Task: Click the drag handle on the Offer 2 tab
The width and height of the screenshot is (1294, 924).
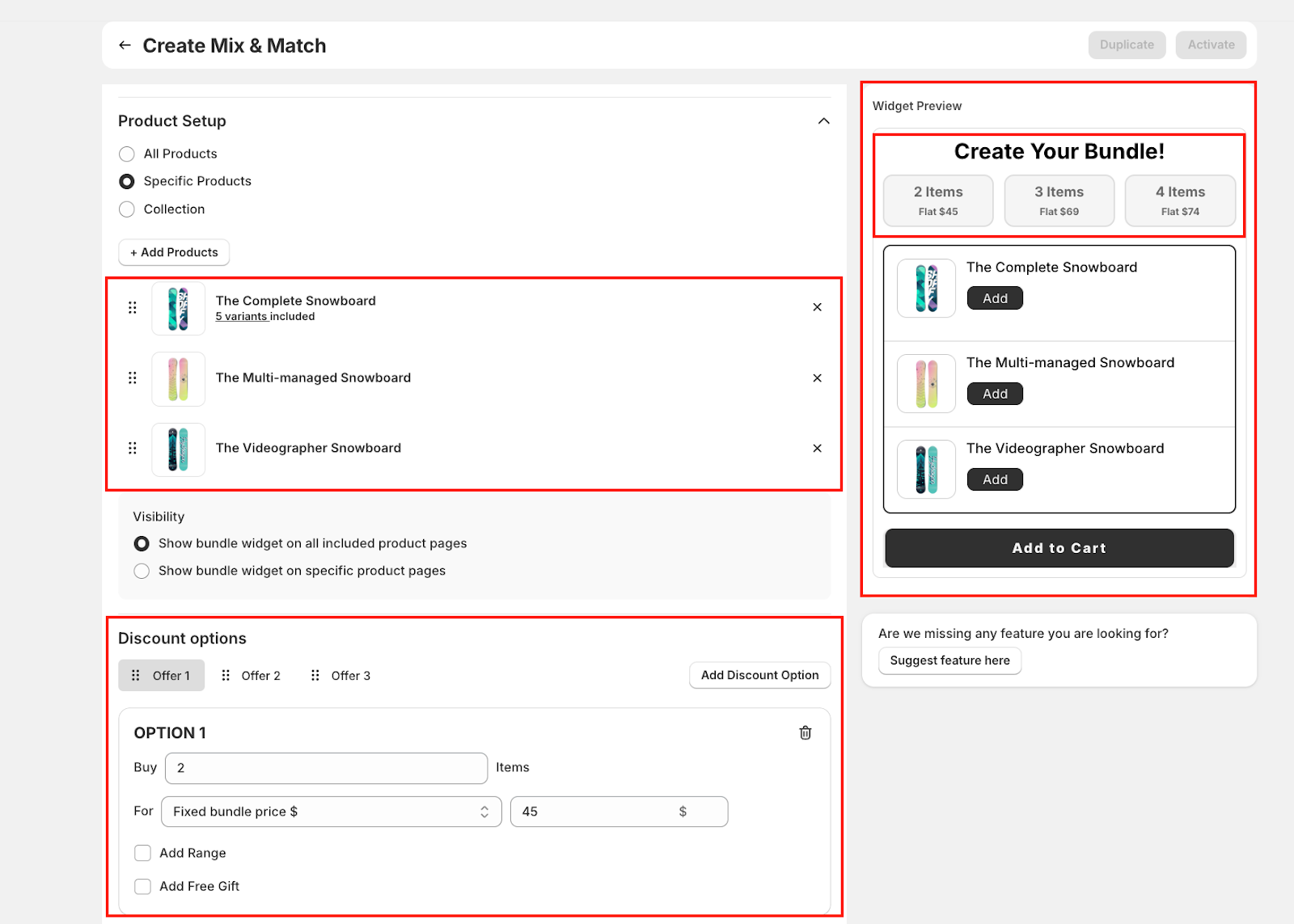Action: pyautogui.click(x=226, y=676)
